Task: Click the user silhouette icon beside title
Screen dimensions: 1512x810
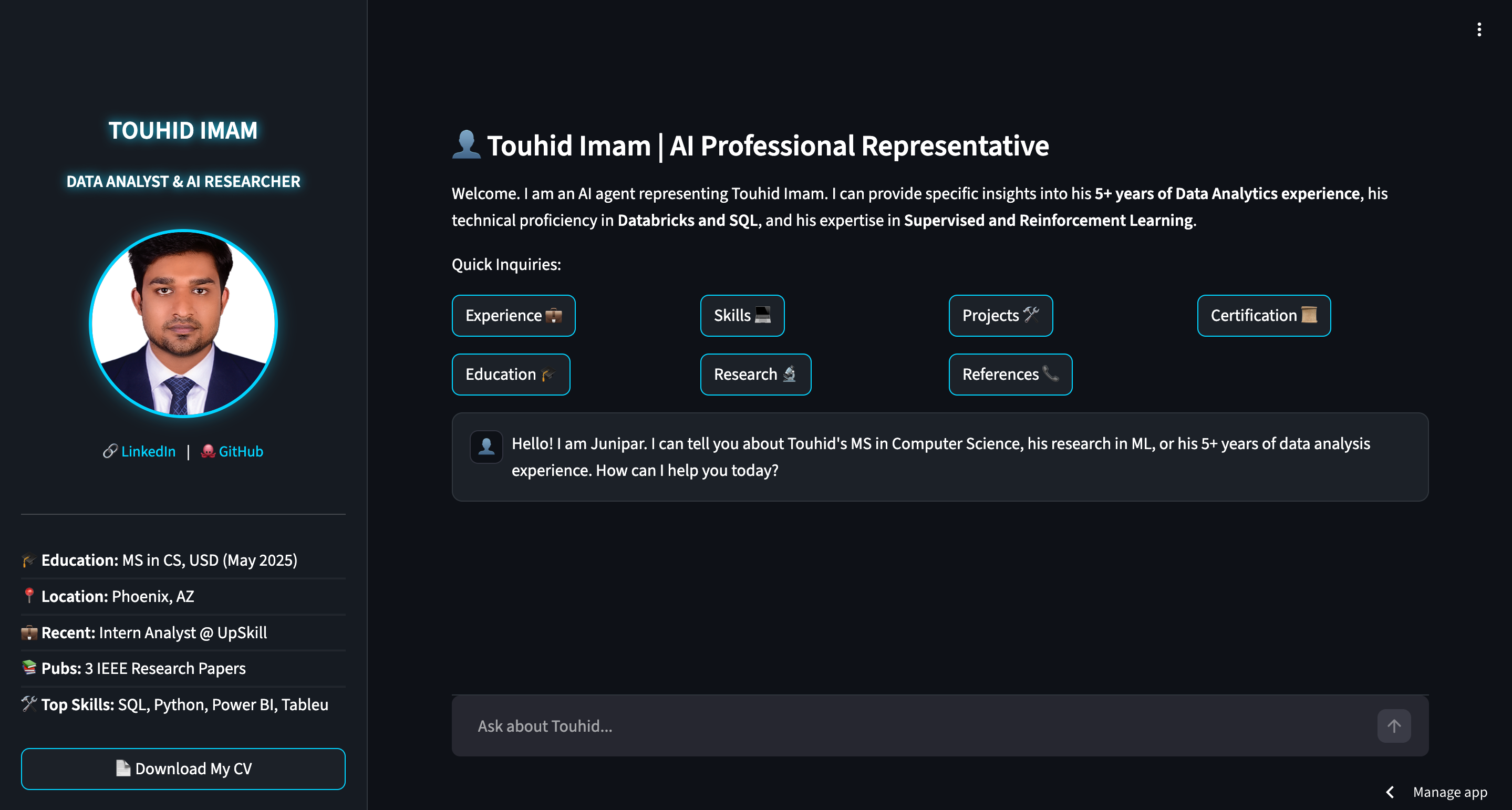Action: click(x=466, y=144)
